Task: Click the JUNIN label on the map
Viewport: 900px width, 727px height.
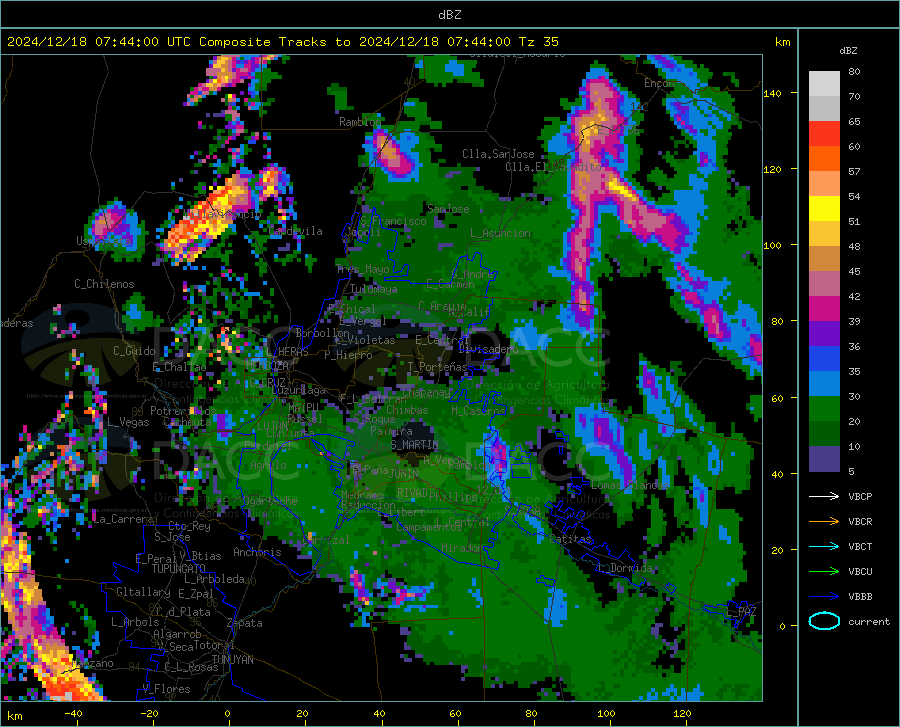Action: (x=404, y=473)
